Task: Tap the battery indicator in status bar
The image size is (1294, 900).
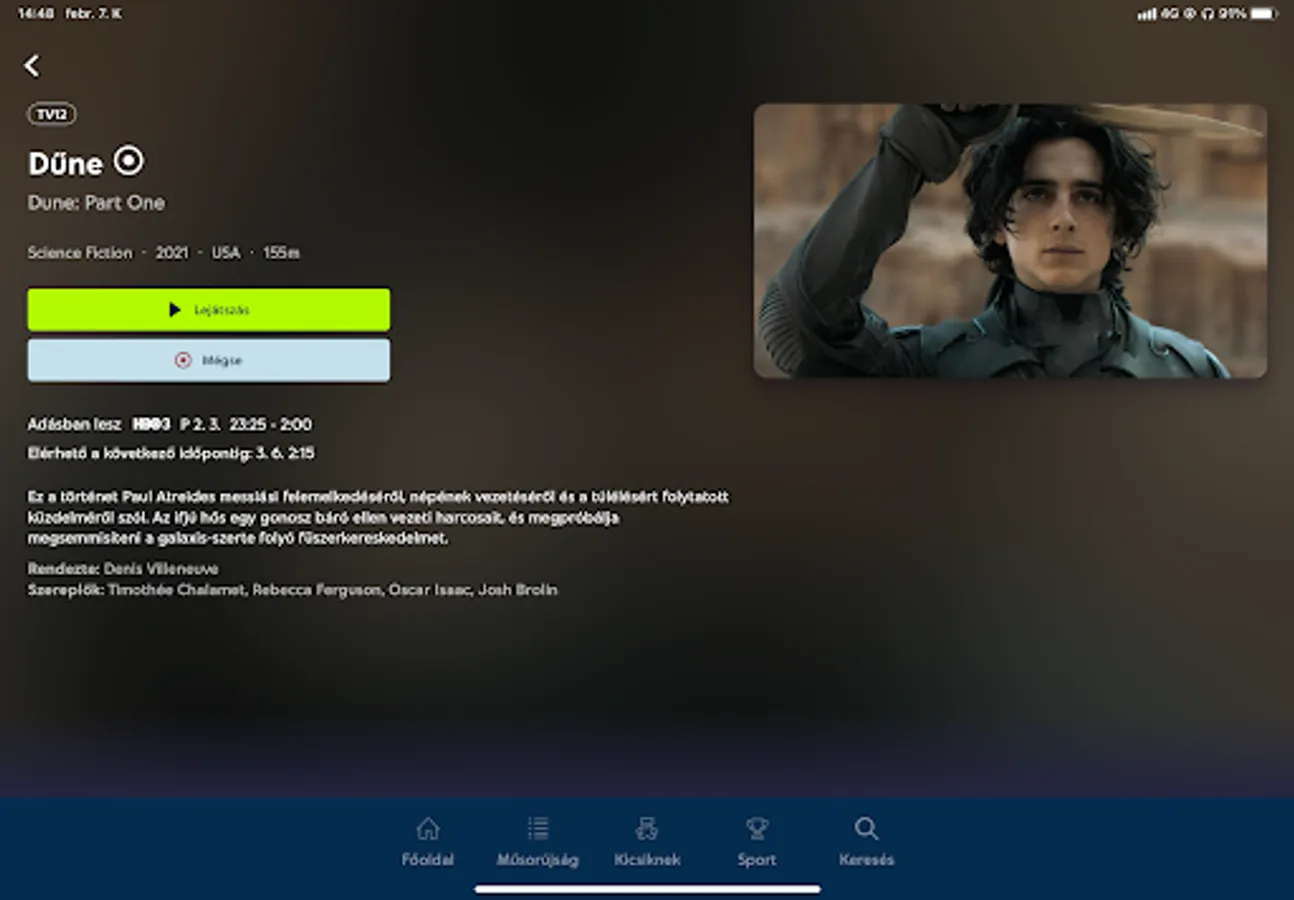Action: 1265,14
